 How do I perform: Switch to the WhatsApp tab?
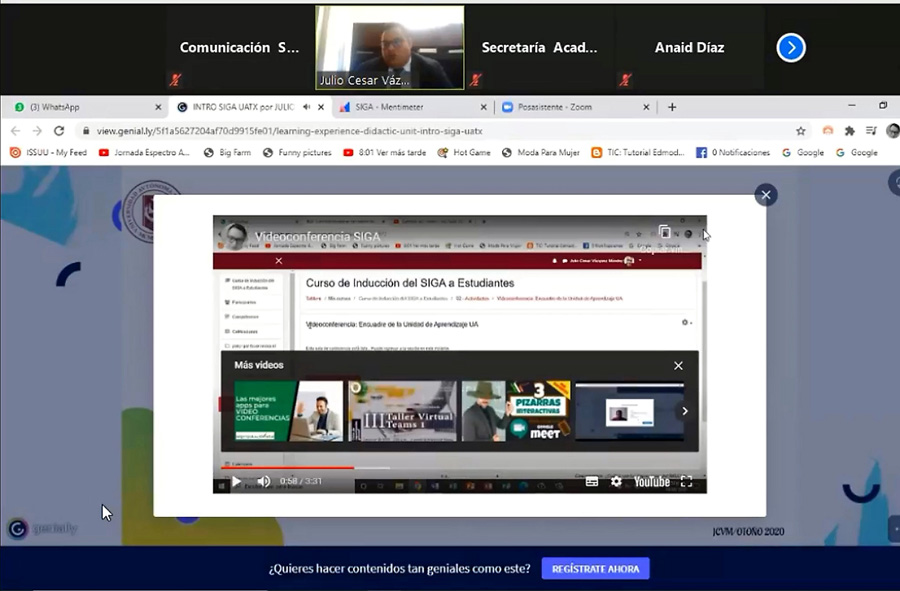87,107
